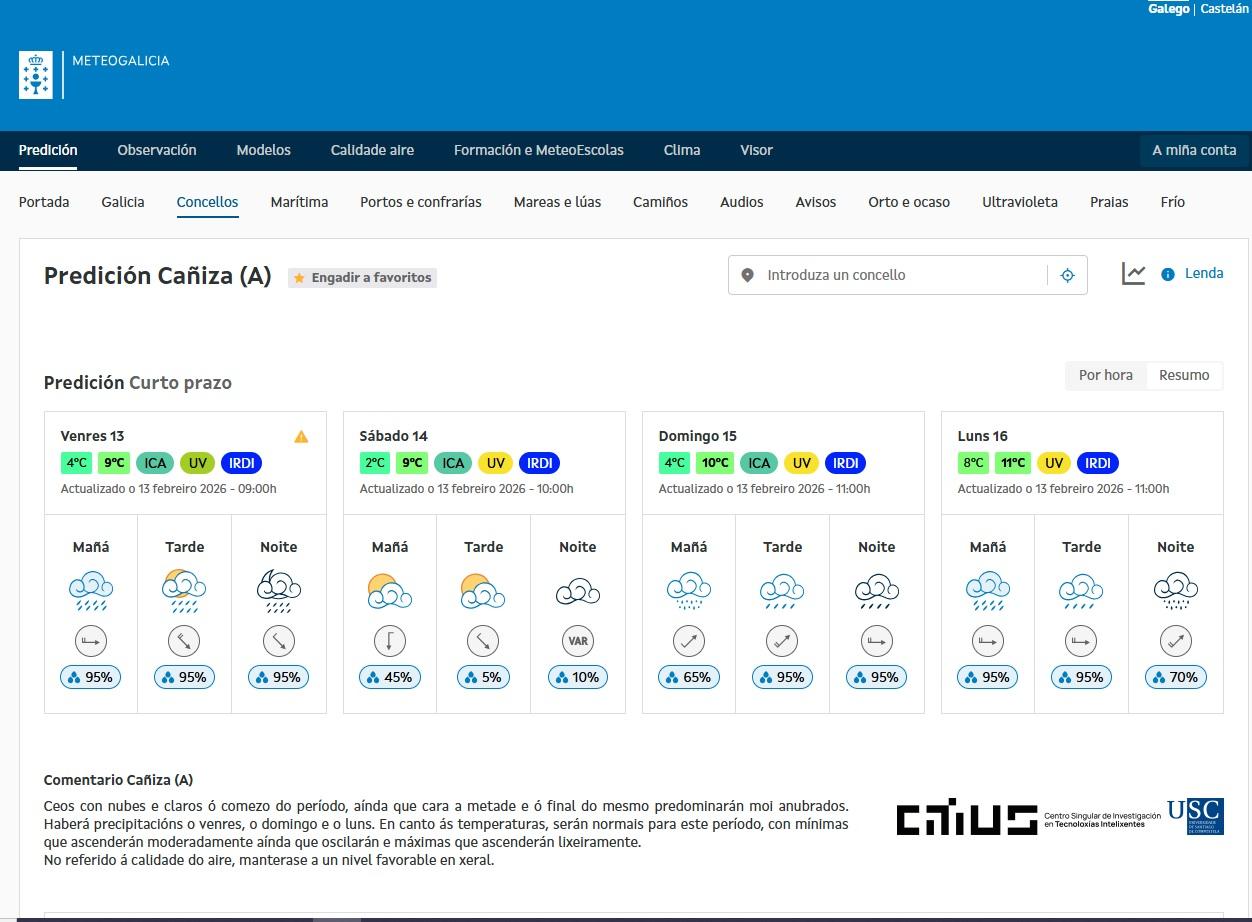Image resolution: width=1252 pixels, height=922 pixels.
Task: Click the Luns Noite drizzle cloud icon
Action: (1176, 592)
